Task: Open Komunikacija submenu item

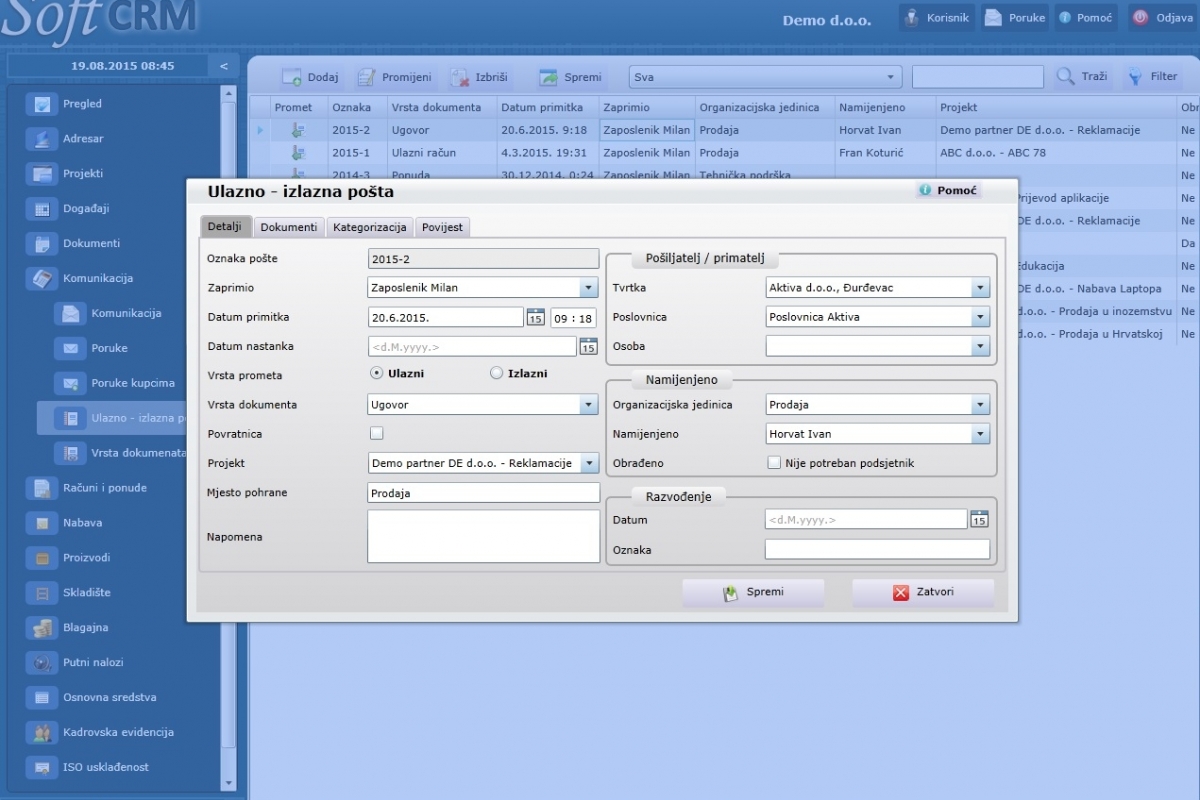Action: coord(126,314)
